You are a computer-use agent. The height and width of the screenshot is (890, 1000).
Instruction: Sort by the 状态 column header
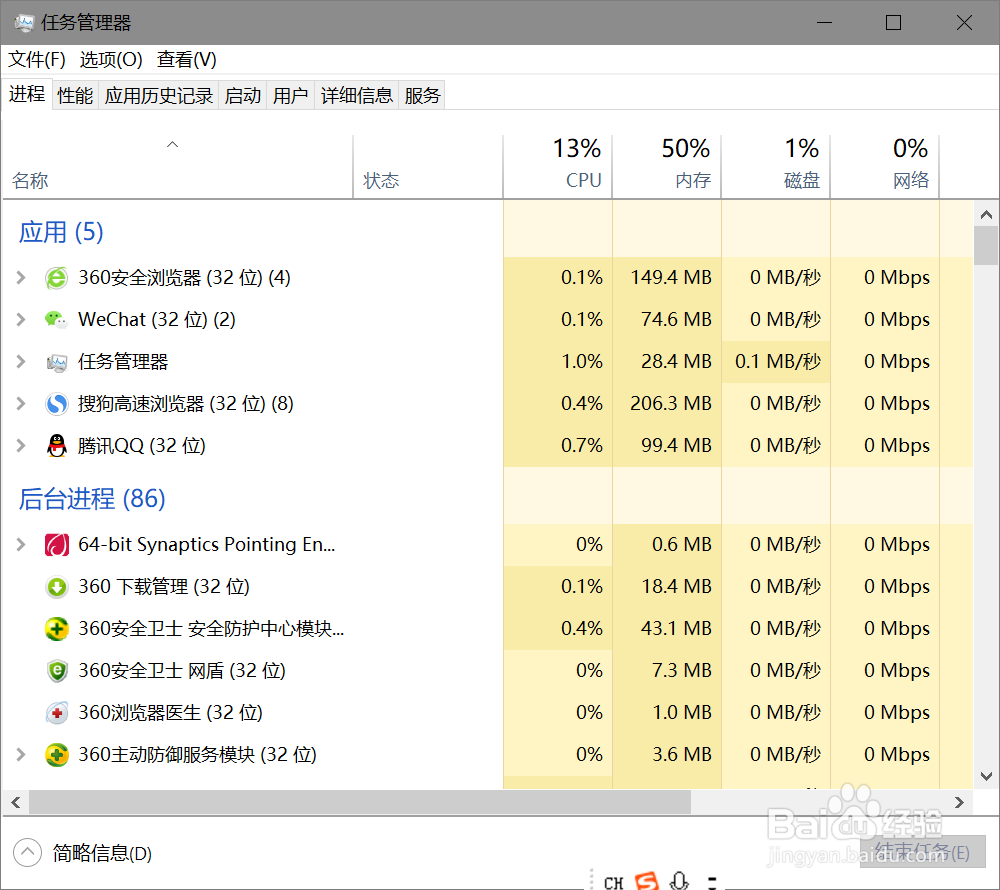coord(428,167)
